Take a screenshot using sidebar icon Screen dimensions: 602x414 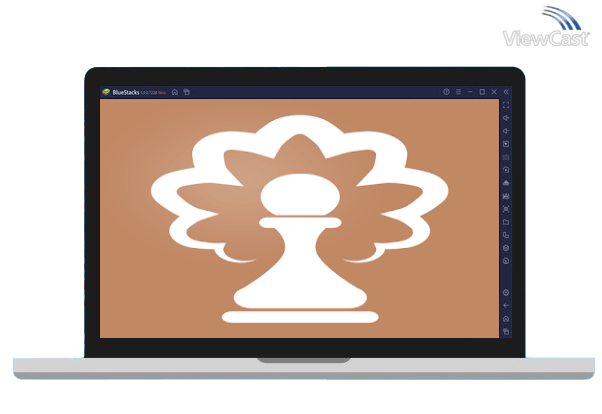(506, 209)
